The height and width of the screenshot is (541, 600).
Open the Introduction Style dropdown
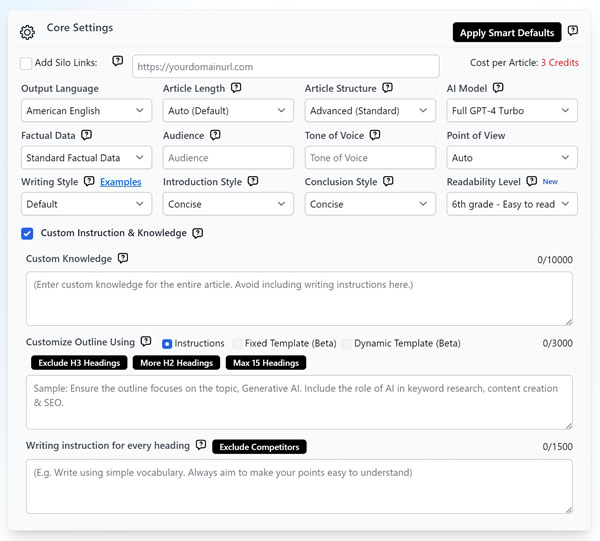coord(228,204)
